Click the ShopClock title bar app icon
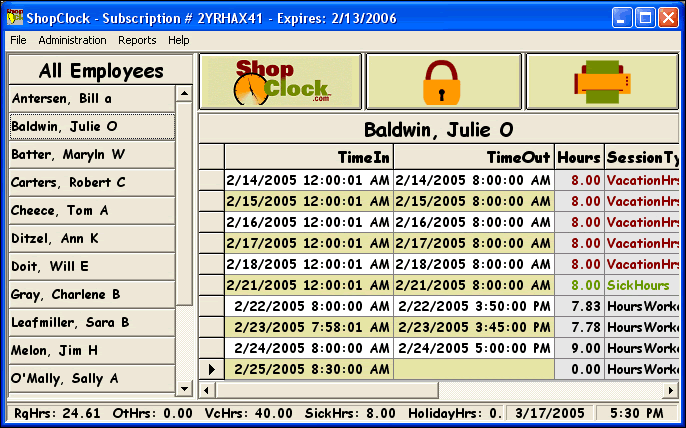The width and height of the screenshot is (686, 428). tap(15, 18)
